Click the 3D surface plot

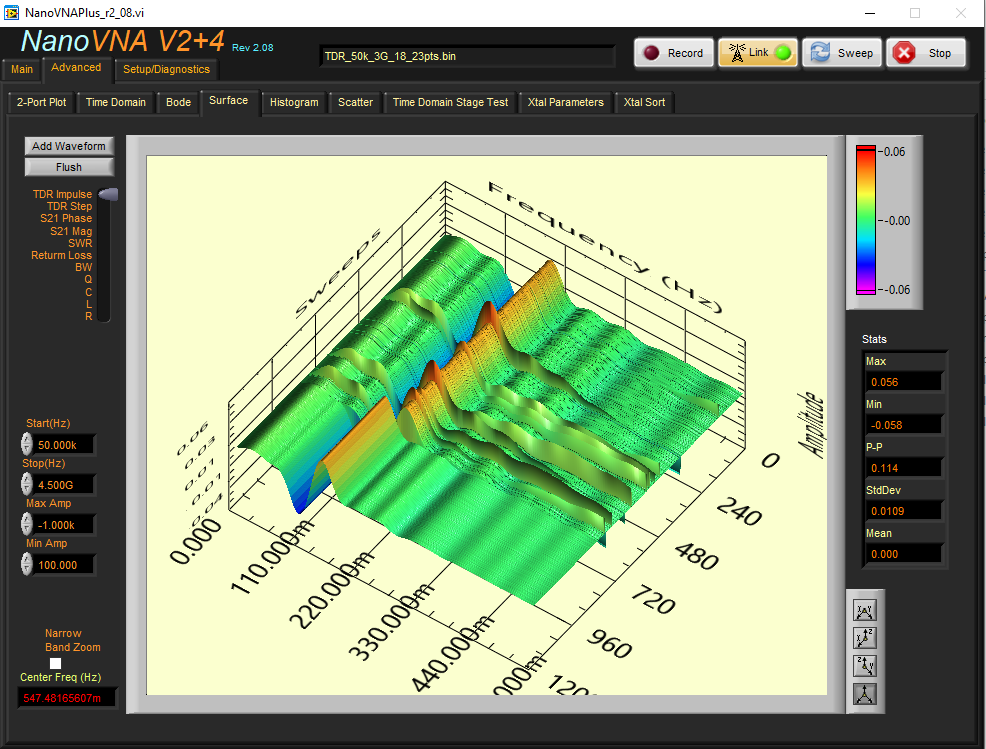[487, 425]
